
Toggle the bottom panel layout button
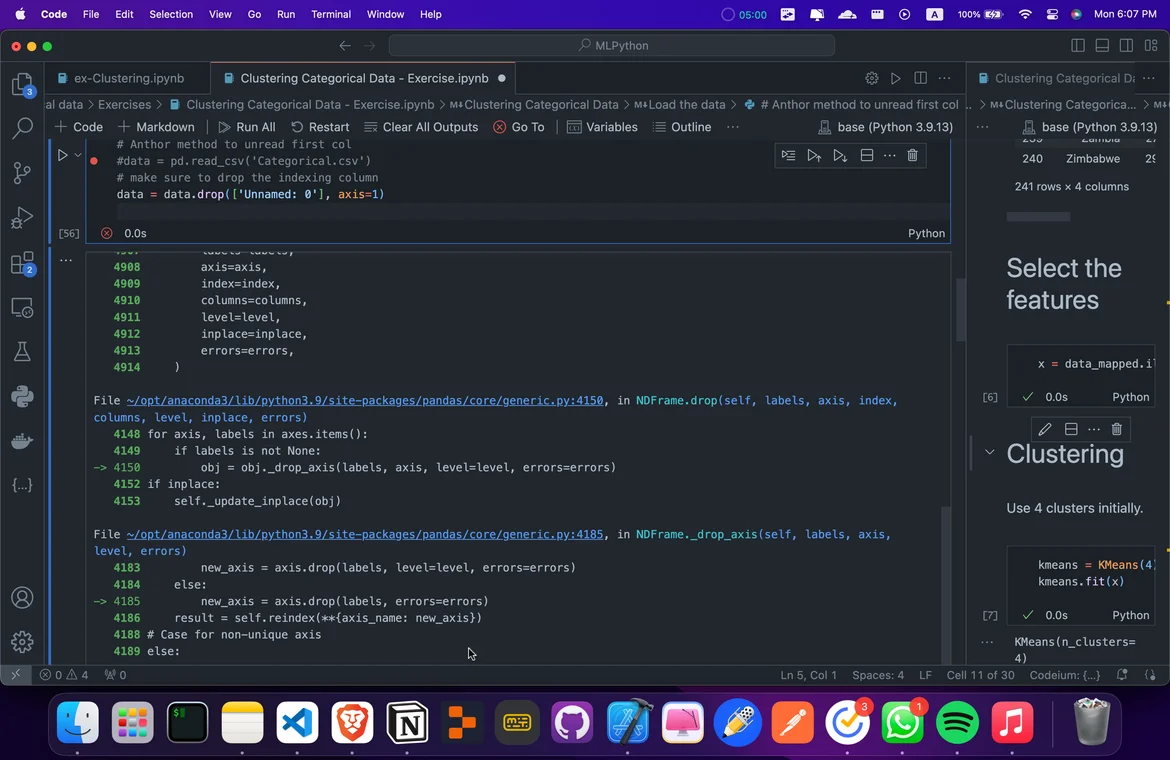1102,45
